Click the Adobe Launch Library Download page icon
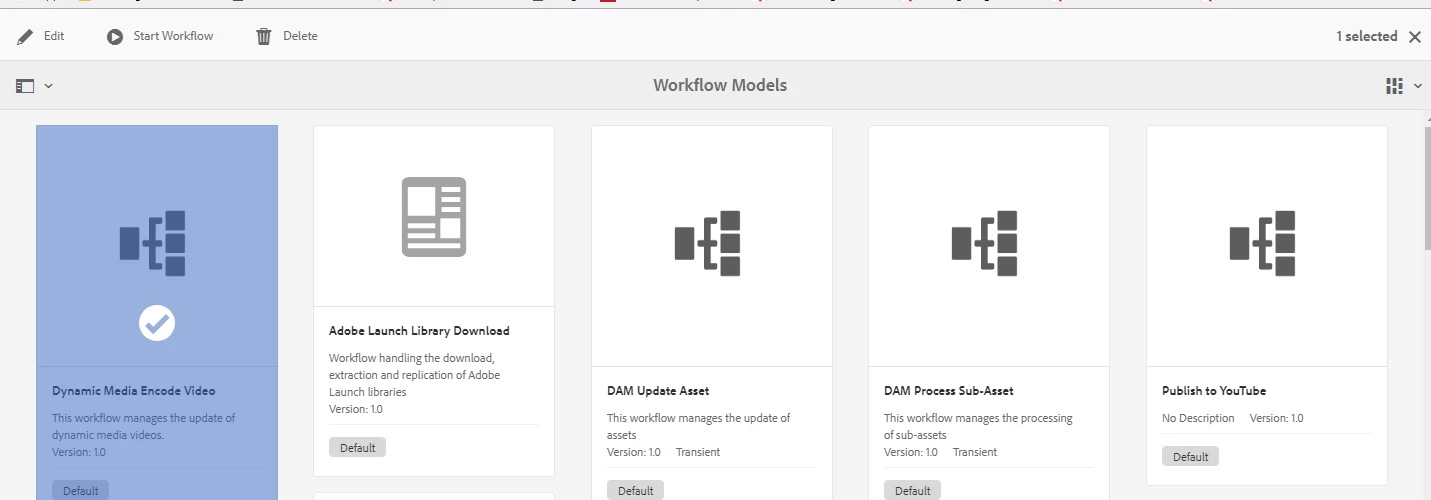This screenshot has height=500, width=1431. 434,216
